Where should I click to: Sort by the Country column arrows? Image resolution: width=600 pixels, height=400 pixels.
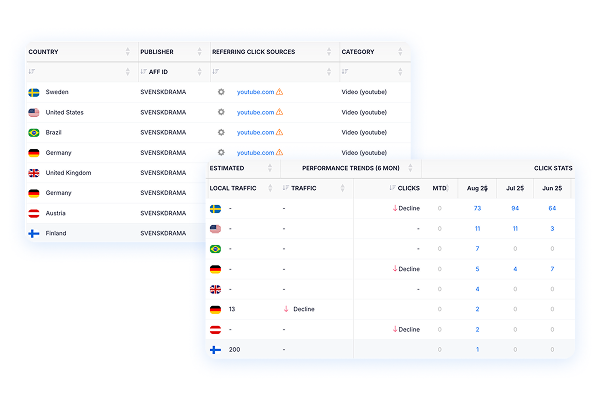127,52
